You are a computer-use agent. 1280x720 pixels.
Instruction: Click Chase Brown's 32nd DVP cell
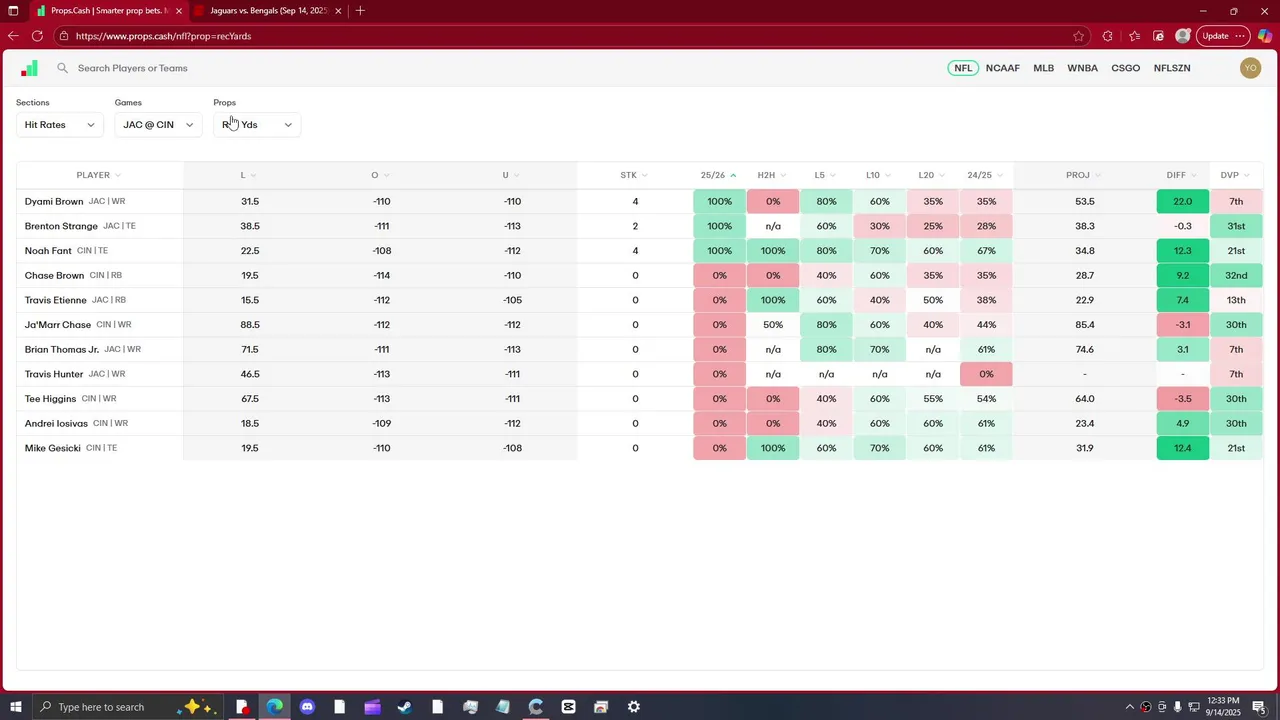click(1236, 275)
